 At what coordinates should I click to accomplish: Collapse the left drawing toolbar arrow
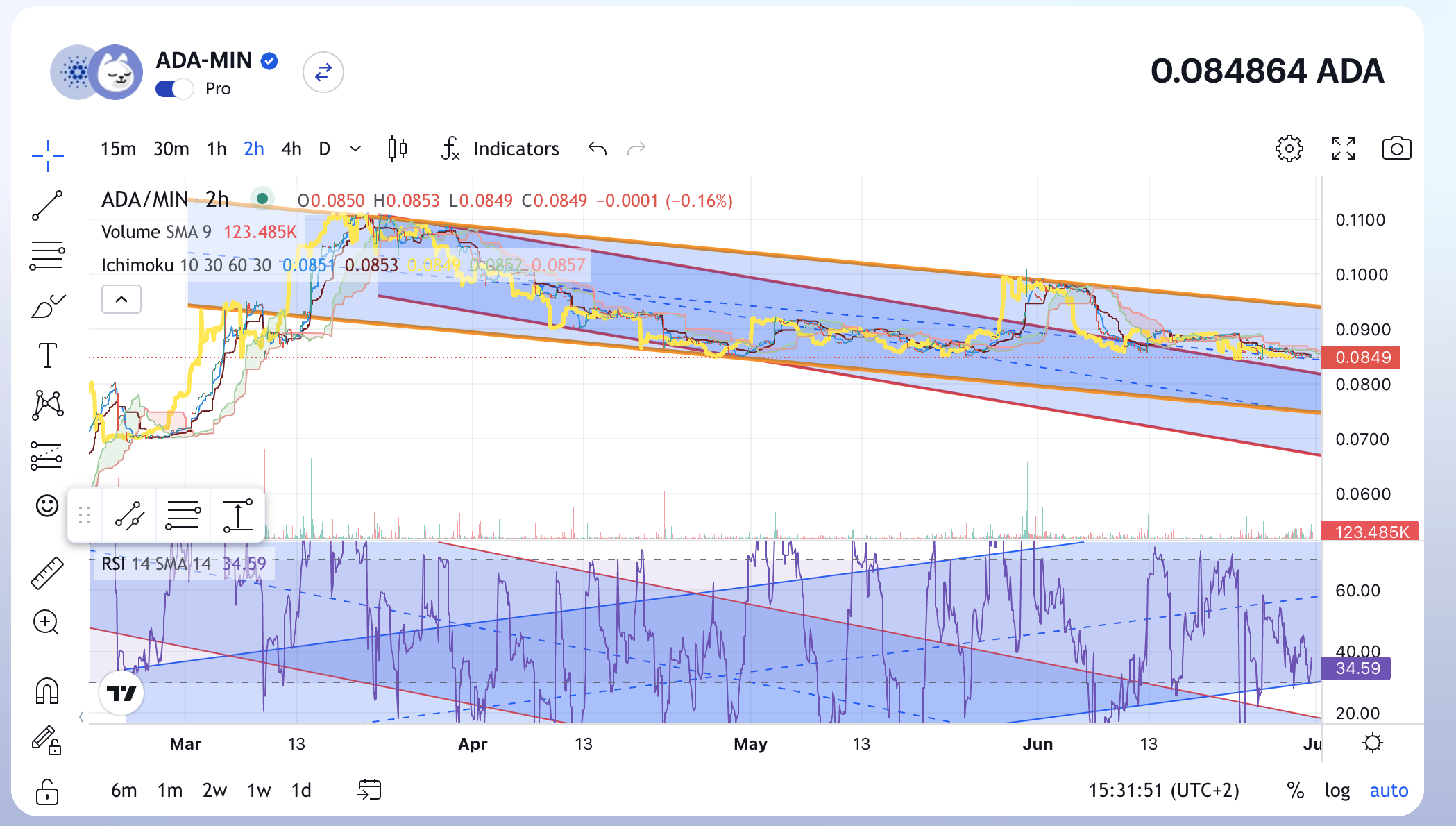click(x=81, y=717)
